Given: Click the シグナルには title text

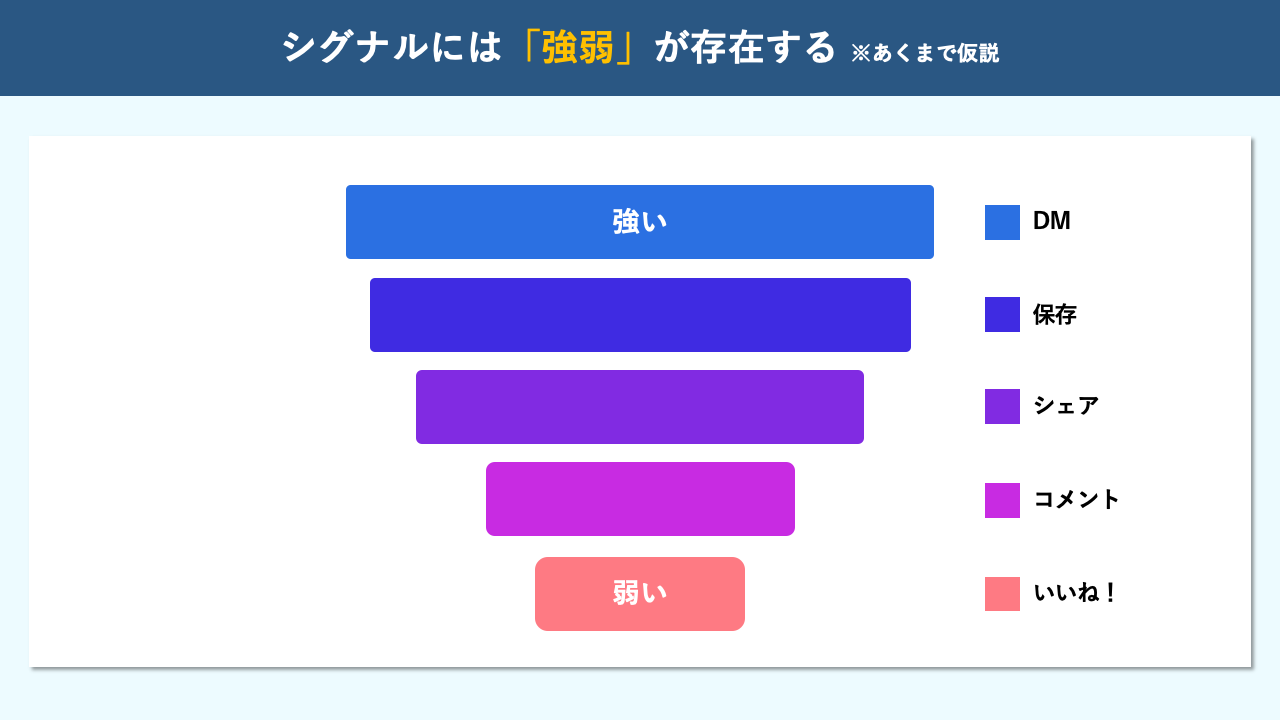Looking at the screenshot, I should click(391, 48).
